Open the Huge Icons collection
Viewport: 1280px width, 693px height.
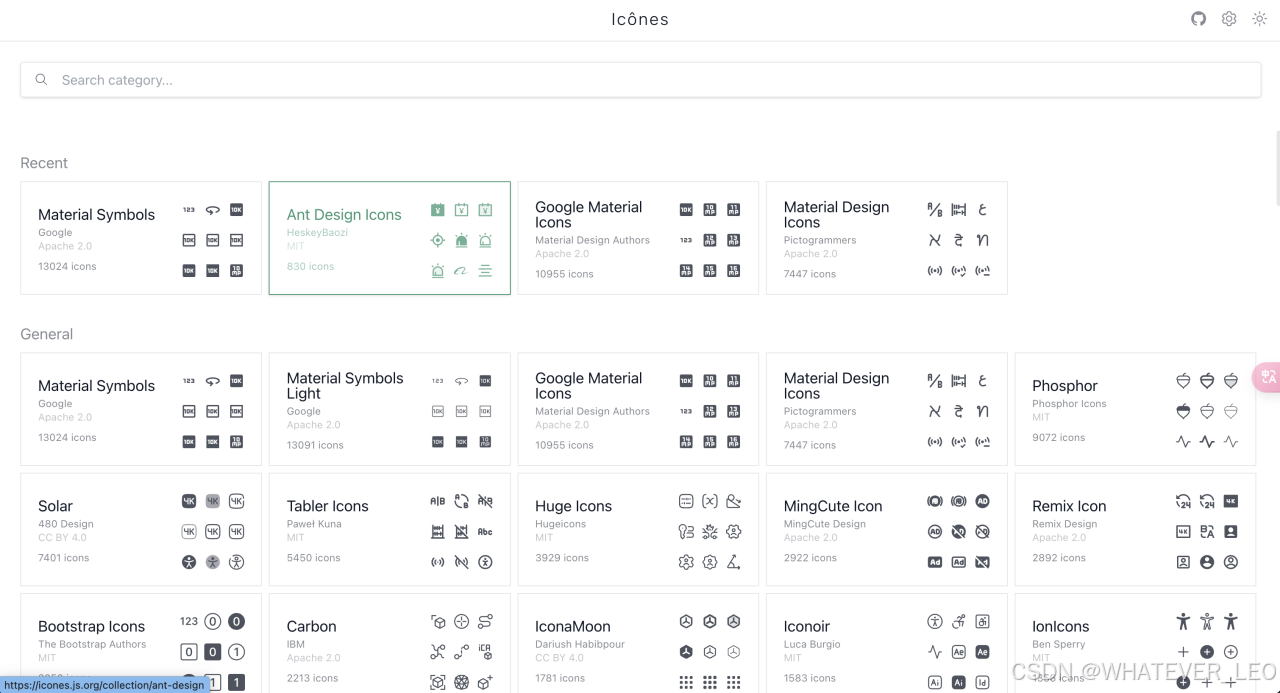coord(638,529)
